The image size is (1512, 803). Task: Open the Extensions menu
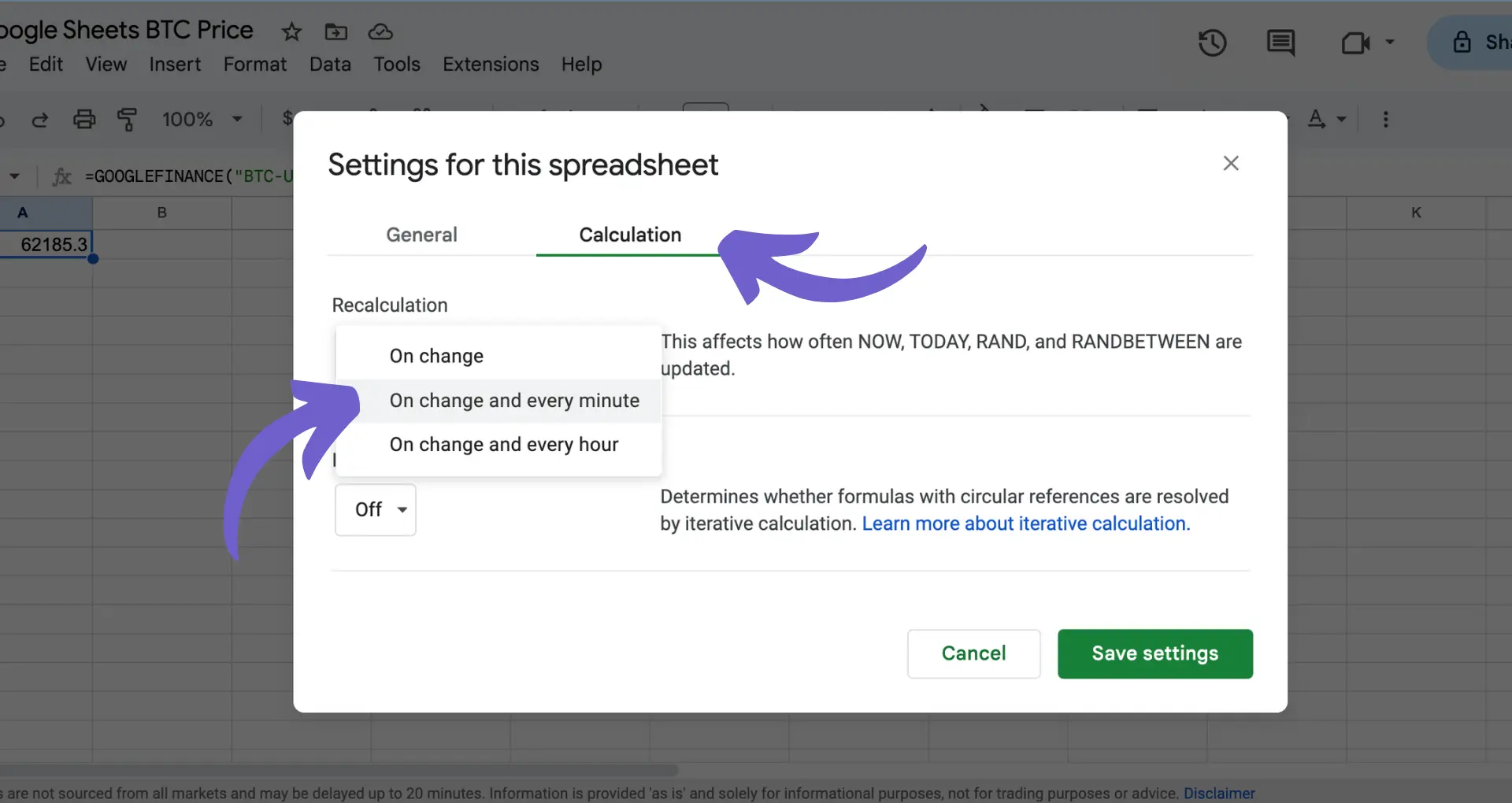click(x=491, y=65)
